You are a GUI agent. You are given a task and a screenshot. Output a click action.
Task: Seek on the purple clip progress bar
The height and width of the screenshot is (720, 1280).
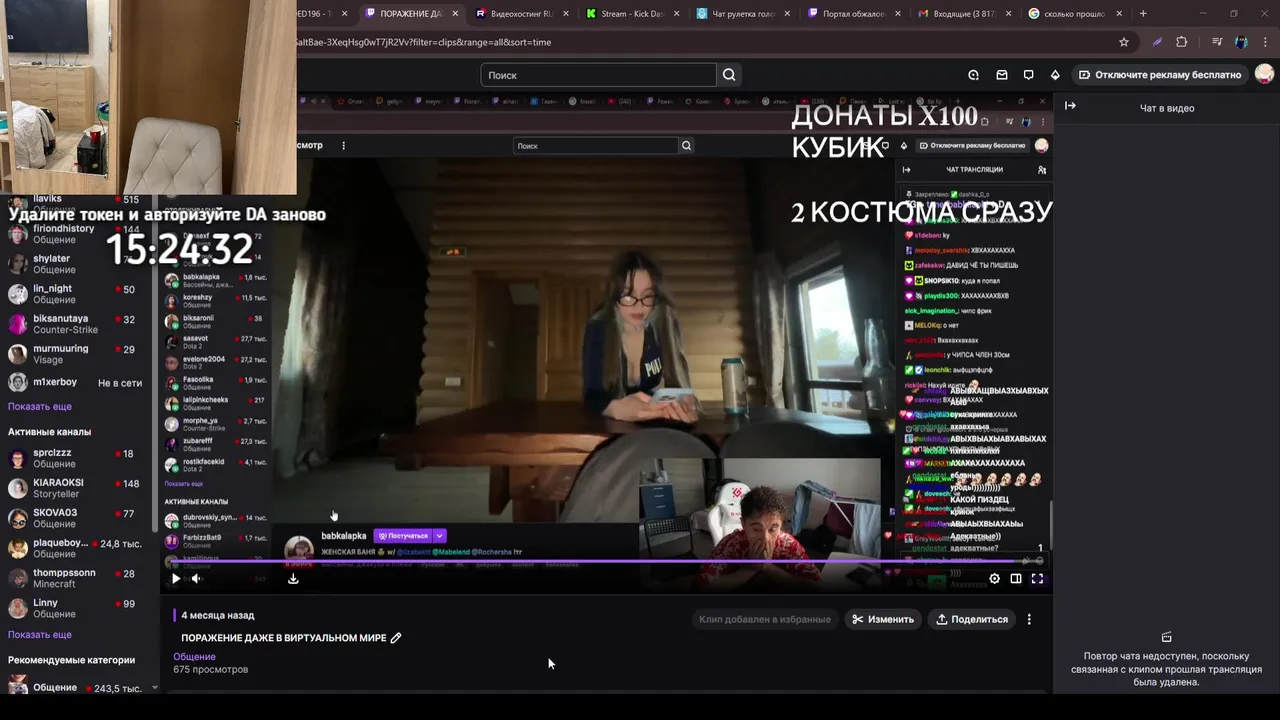[606, 561]
